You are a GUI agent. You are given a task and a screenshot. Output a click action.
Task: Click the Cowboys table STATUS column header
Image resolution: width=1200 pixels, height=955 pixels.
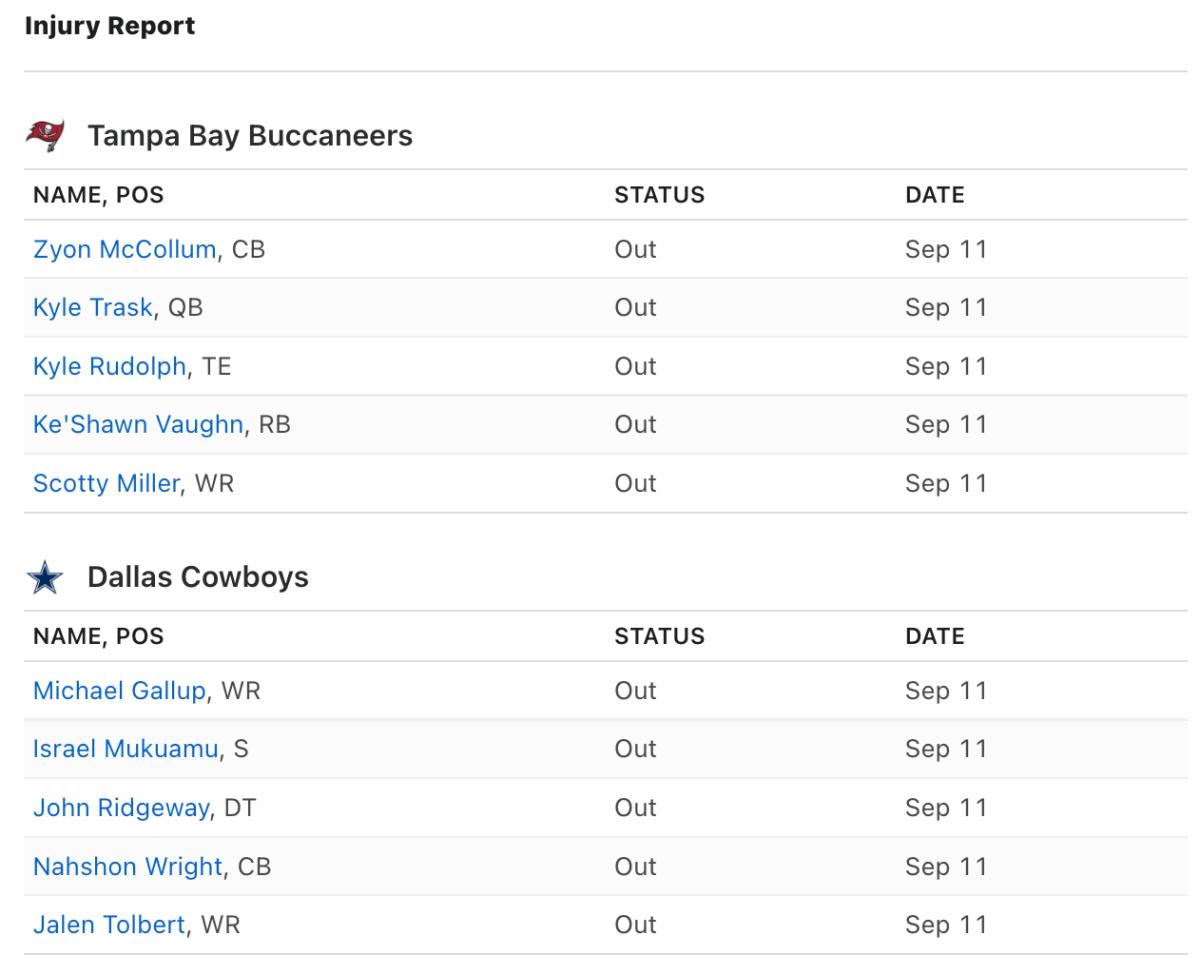pos(659,636)
